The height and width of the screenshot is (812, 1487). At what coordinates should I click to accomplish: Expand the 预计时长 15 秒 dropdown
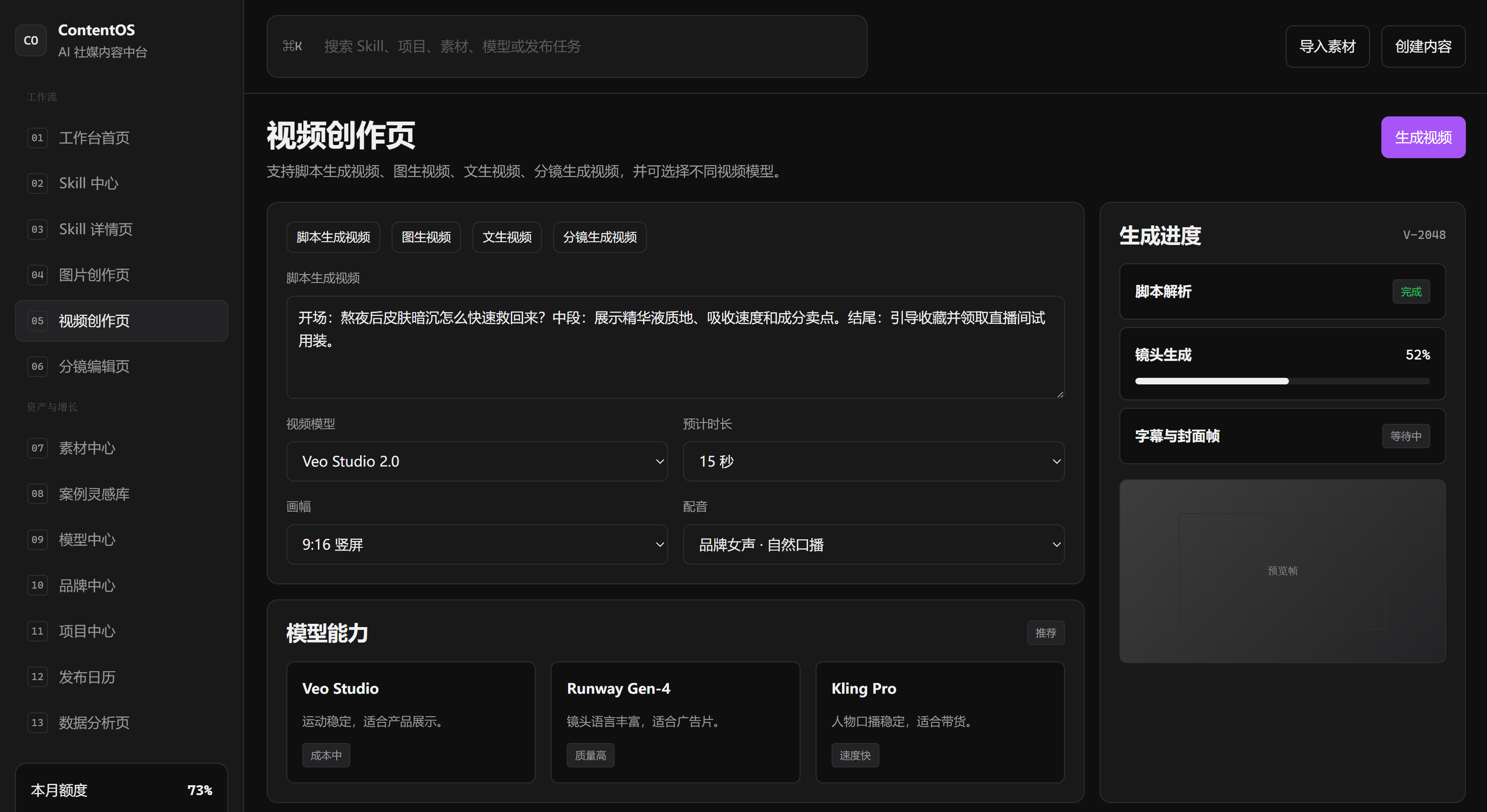pyautogui.click(x=873, y=461)
